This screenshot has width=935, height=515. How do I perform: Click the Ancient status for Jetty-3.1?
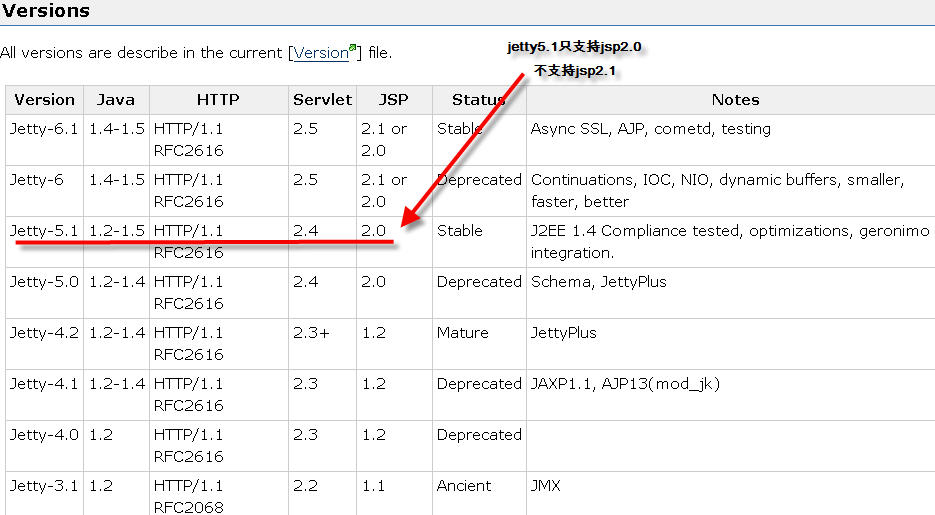[x=464, y=486]
